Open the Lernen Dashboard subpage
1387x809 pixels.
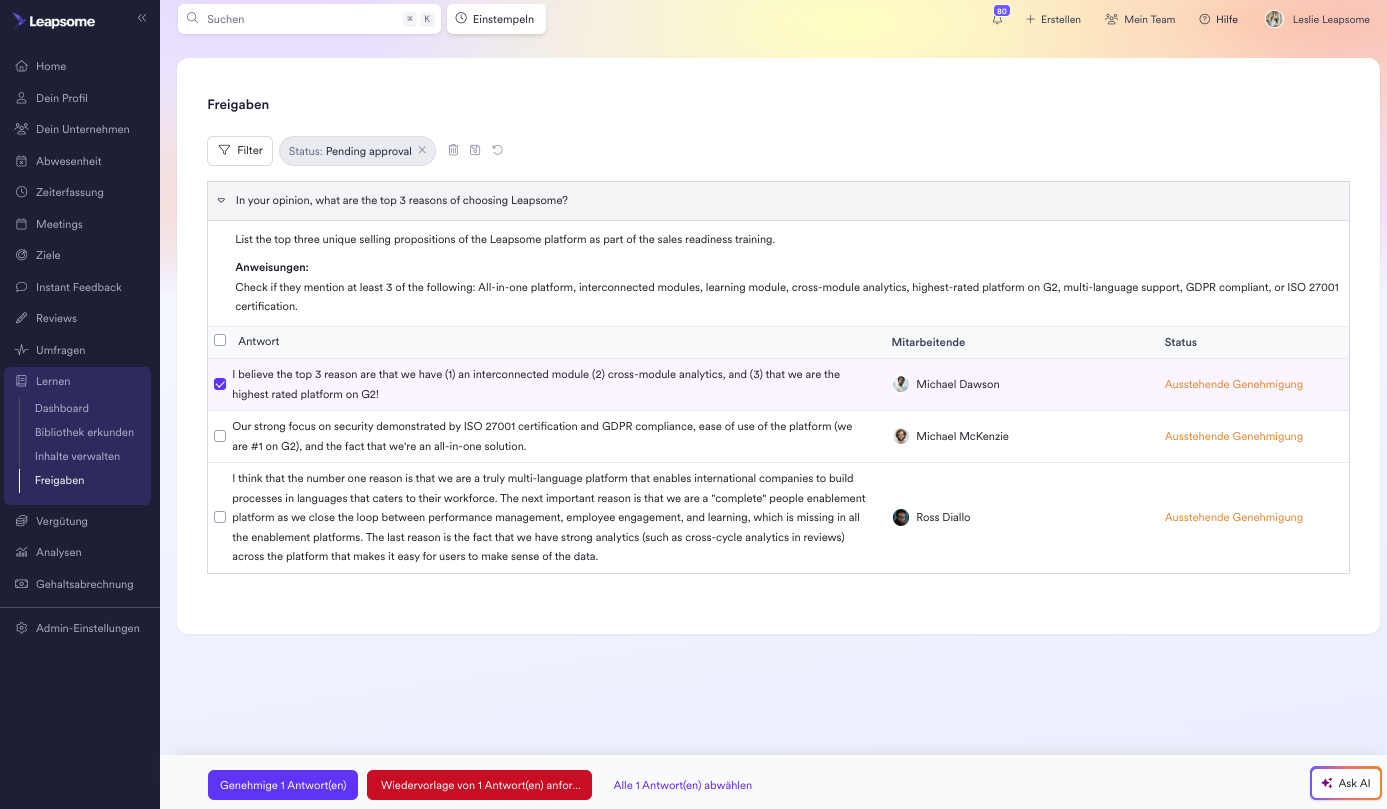click(x=62, y=408)
